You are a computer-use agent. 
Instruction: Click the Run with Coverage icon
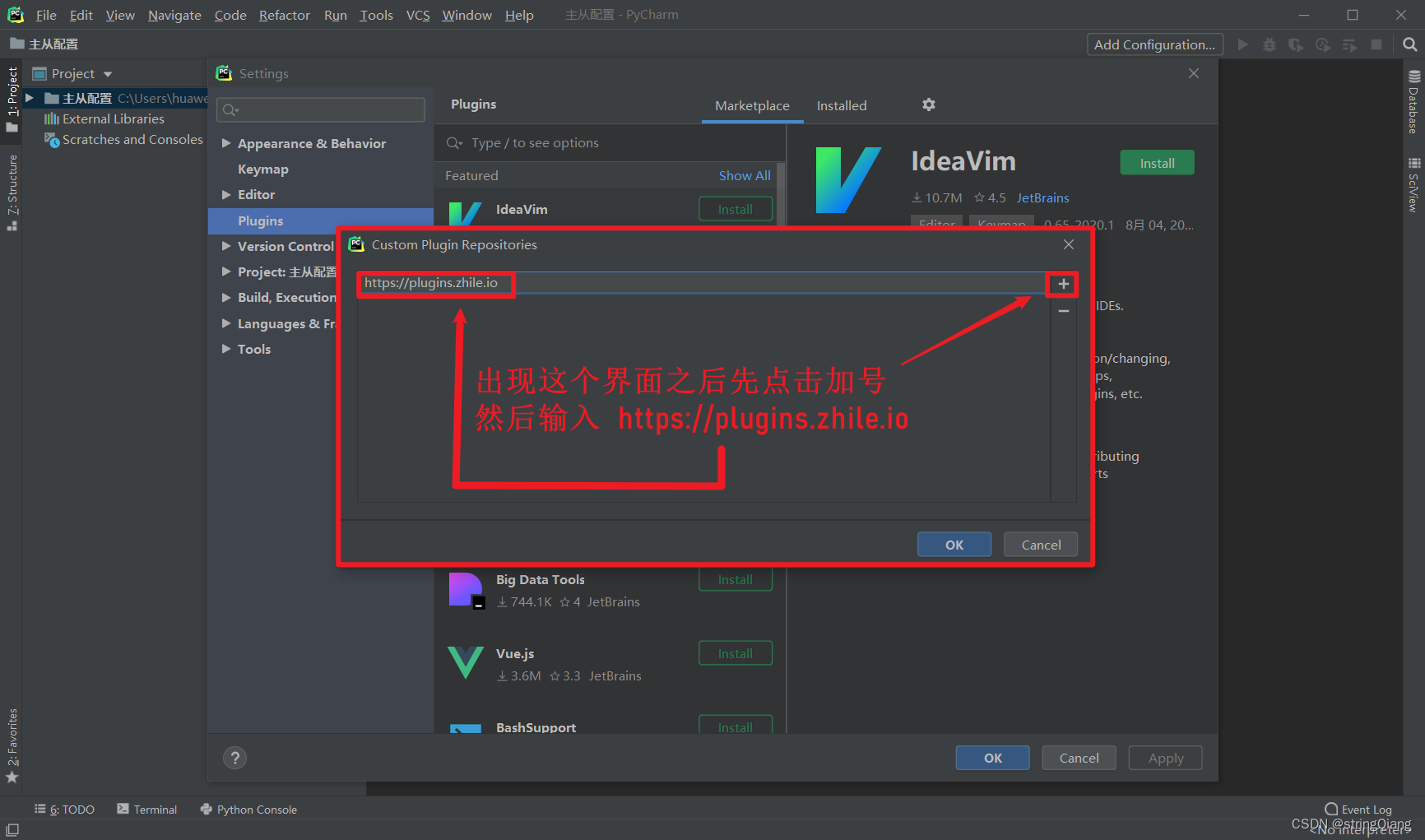1296,44
